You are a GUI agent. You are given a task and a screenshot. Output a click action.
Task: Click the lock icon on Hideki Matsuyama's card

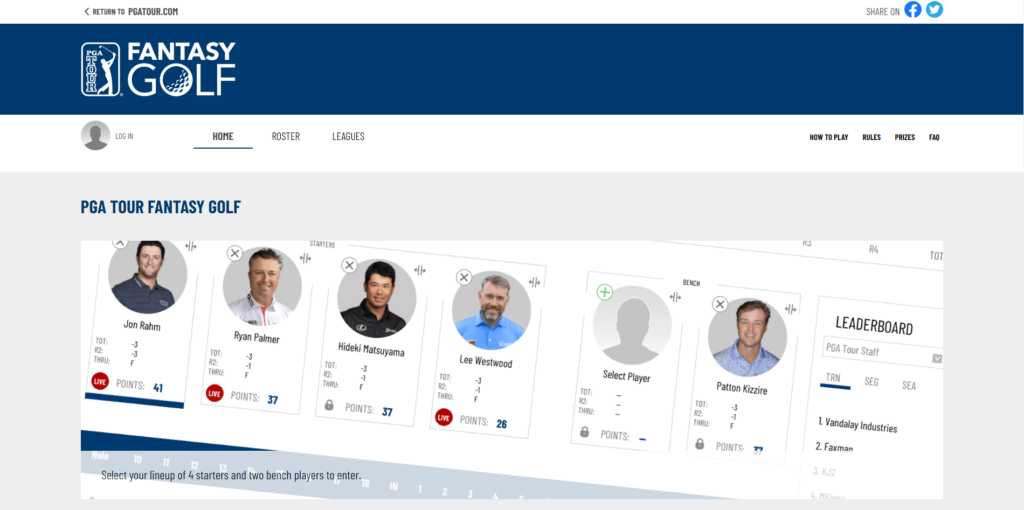[329, 405]
